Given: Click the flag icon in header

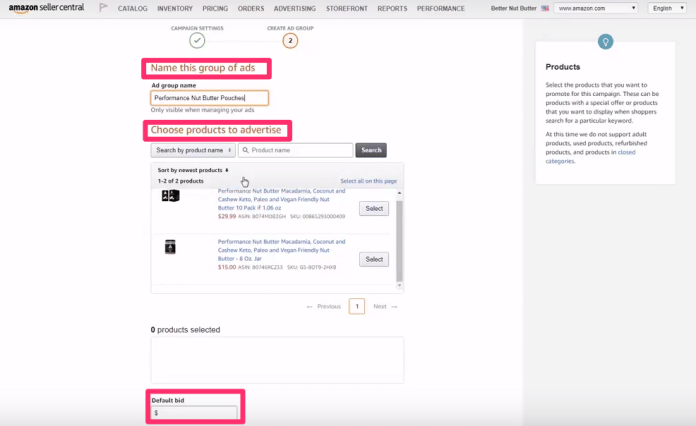Looking at the screenshot, I should click(x=104, y=8).
